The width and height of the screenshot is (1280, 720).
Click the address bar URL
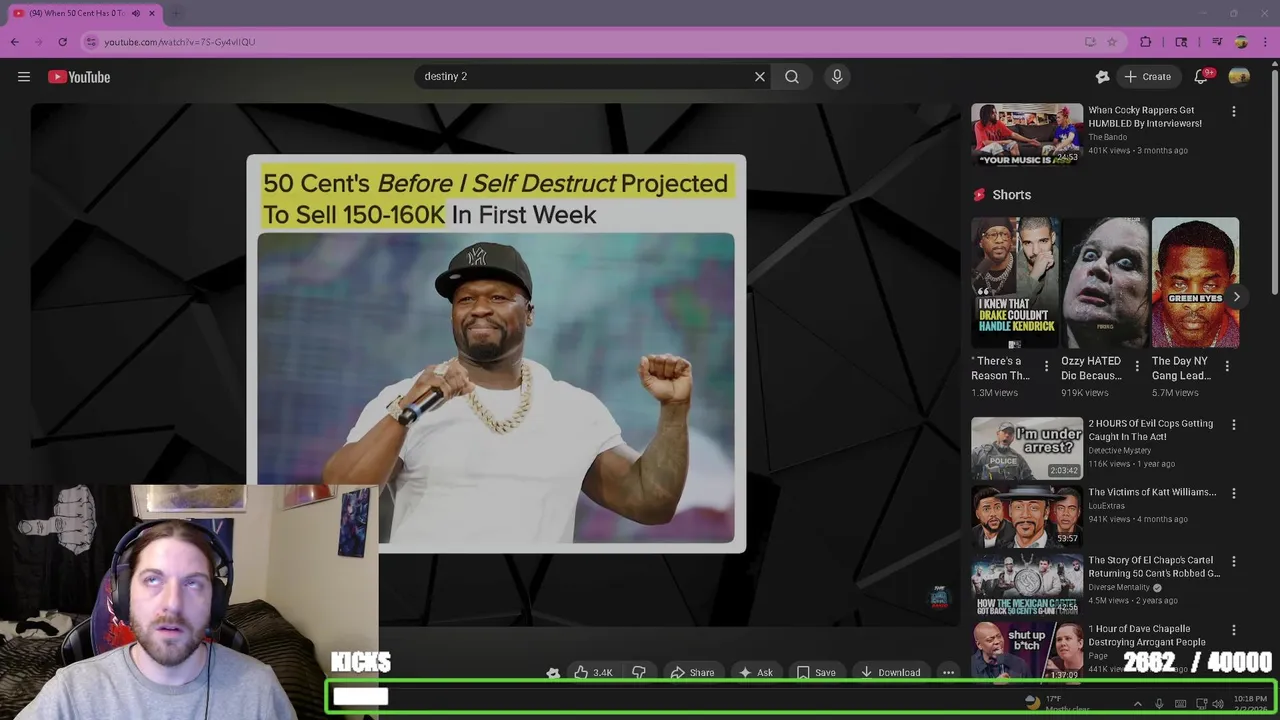pos(180,42)
